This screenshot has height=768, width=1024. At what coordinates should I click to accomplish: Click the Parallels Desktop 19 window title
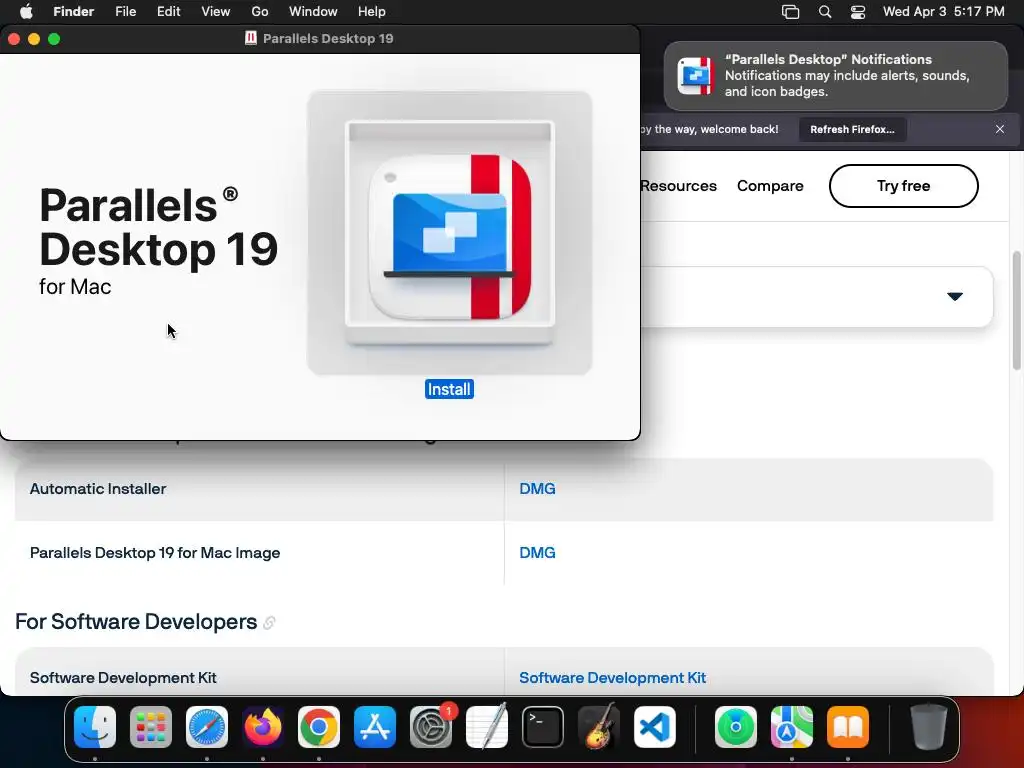point(328,39)
